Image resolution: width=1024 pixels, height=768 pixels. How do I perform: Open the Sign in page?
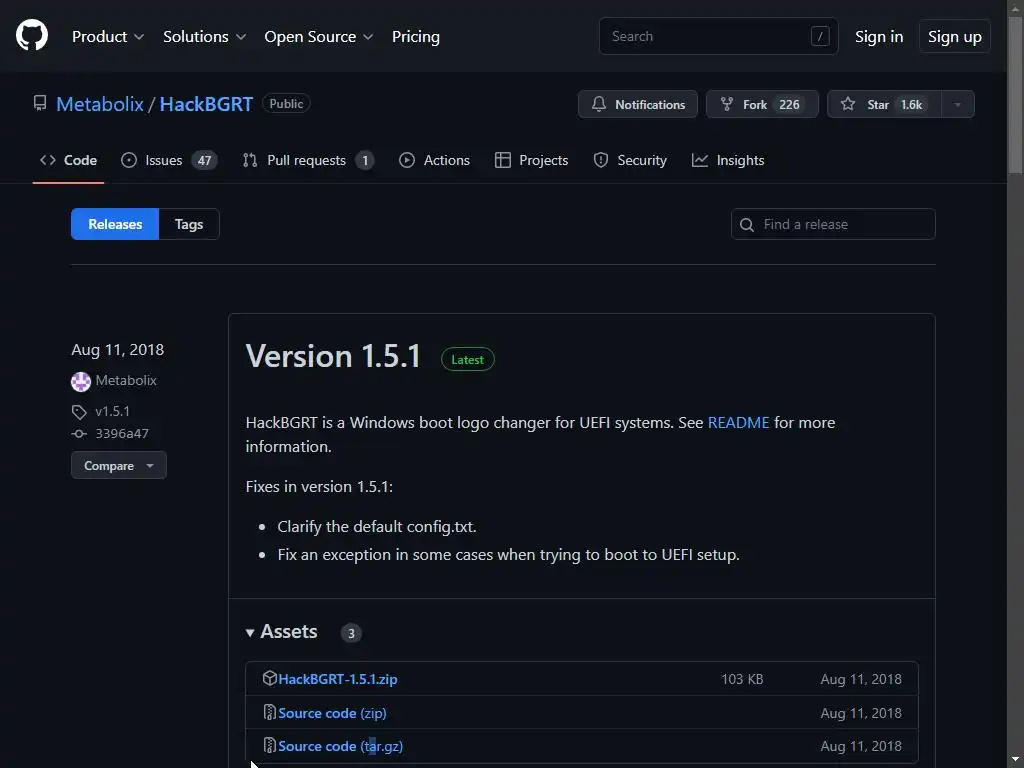click(x=879, y=37)
